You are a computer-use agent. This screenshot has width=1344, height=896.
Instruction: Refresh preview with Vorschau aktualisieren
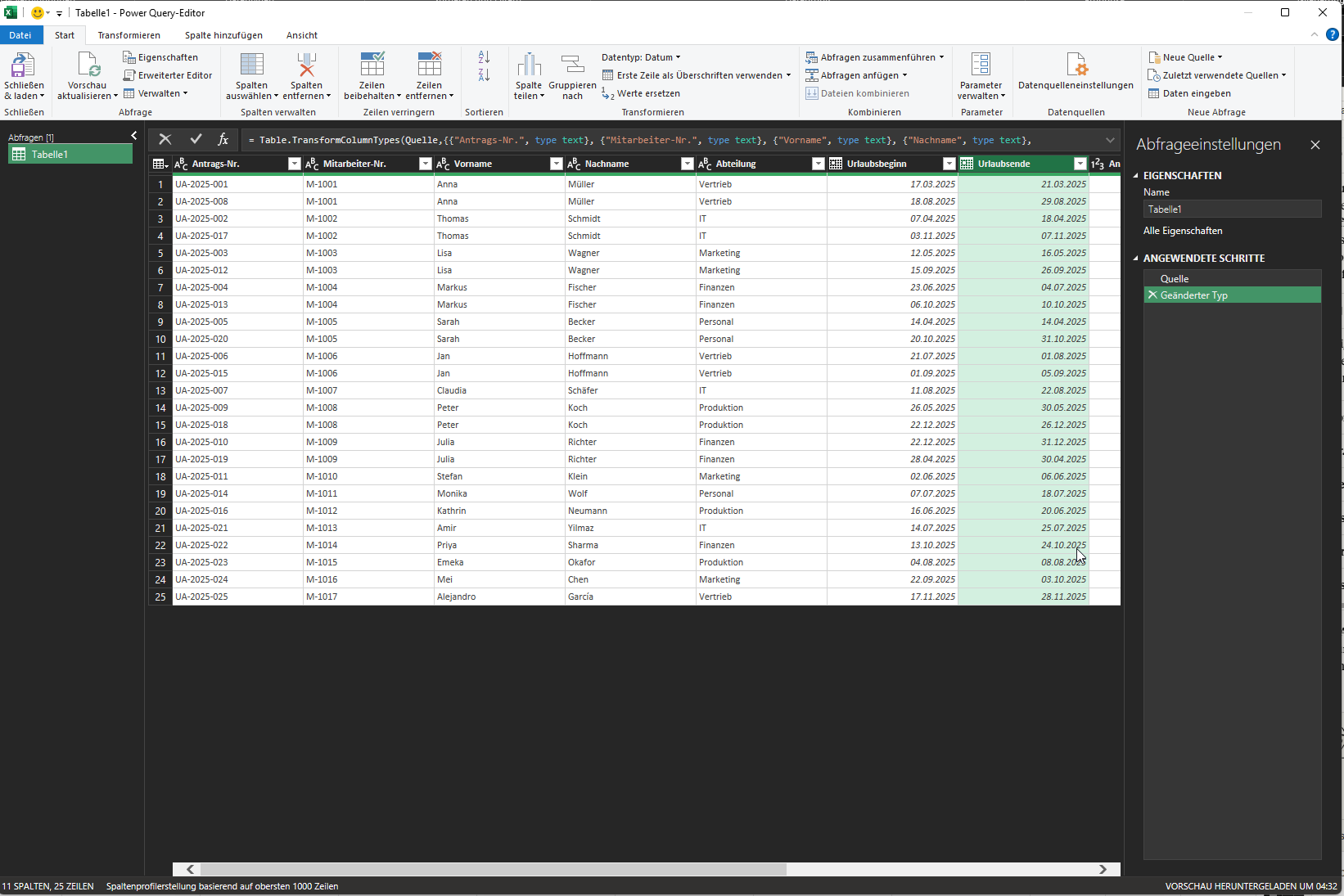tap(88, 65)
